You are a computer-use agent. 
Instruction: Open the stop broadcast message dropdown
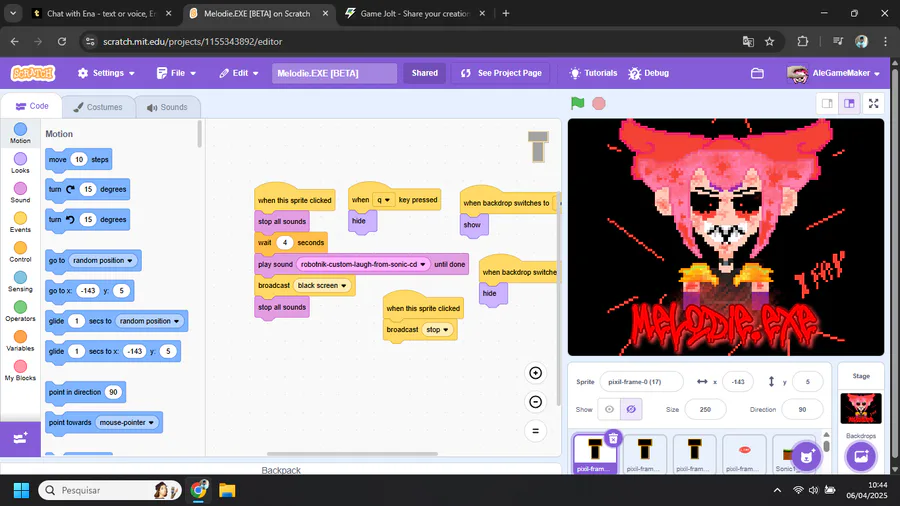point(437,329)
